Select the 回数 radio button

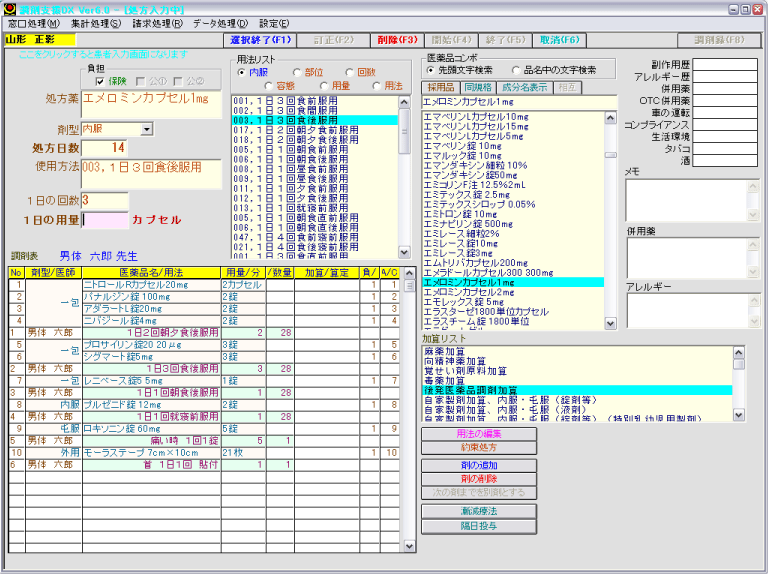tap(349, 72)
